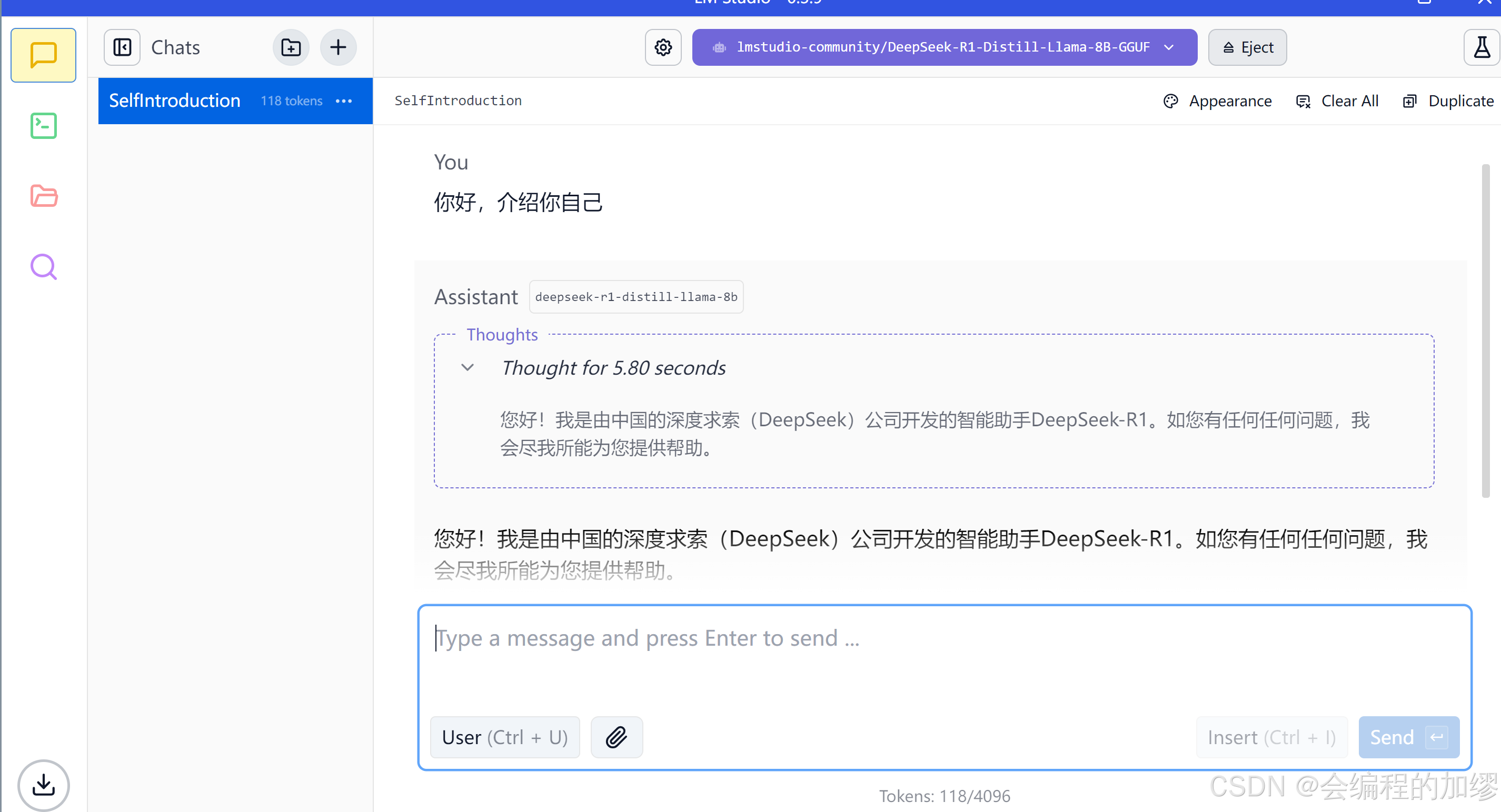Open SelfIntroduction chat options menu
This screenshot has width=1501, height=812.
(x=344, y=101)
